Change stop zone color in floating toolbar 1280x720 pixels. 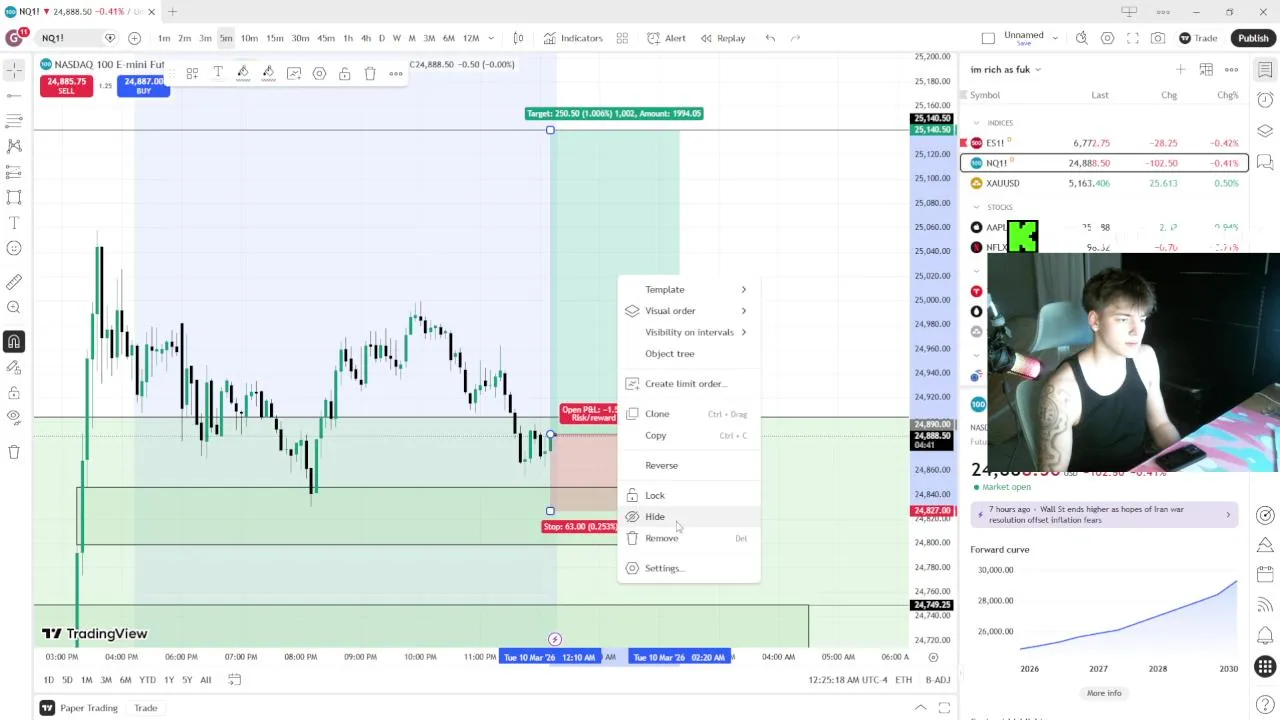click(x=268, y=73)
